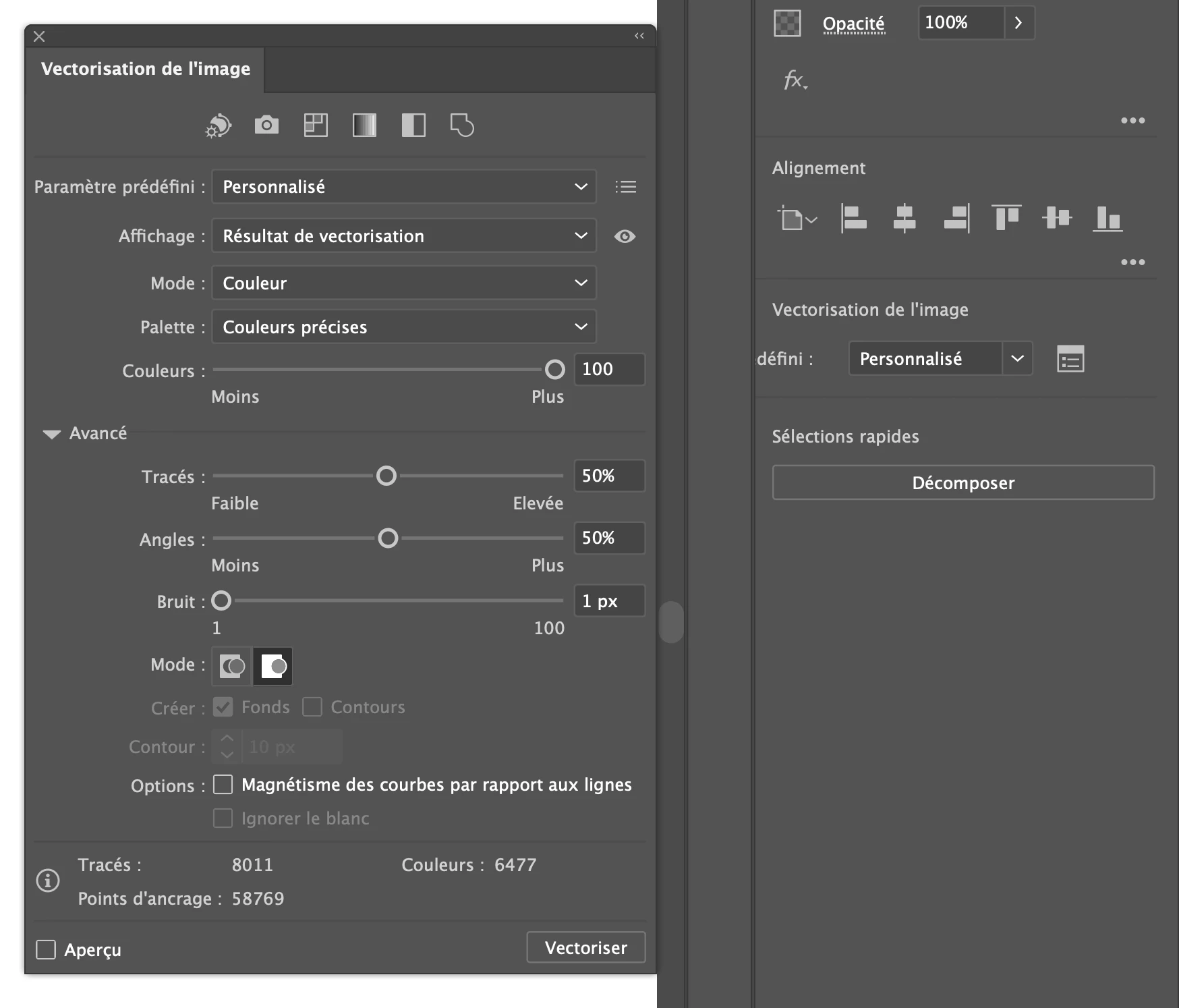Click the Bruit slider handle
The image size is (1179, 1008).
point(221,600)
